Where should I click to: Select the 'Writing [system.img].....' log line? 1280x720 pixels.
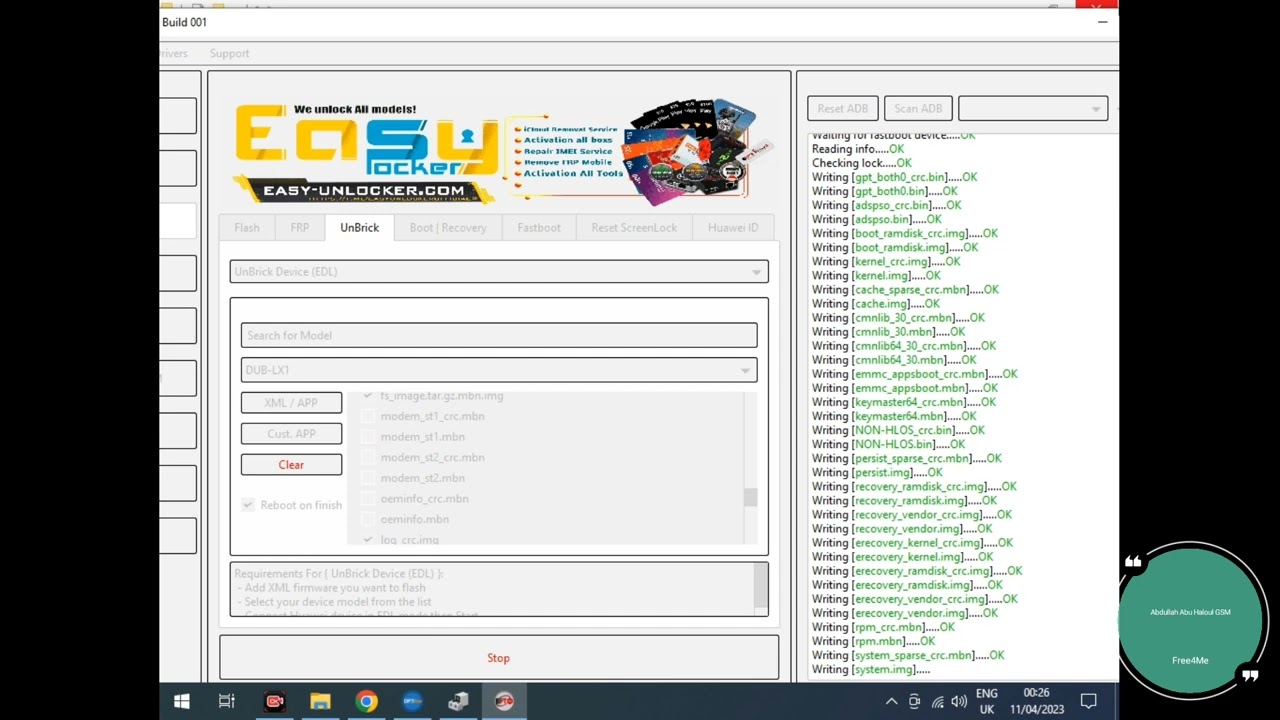(x=871, y=669)
